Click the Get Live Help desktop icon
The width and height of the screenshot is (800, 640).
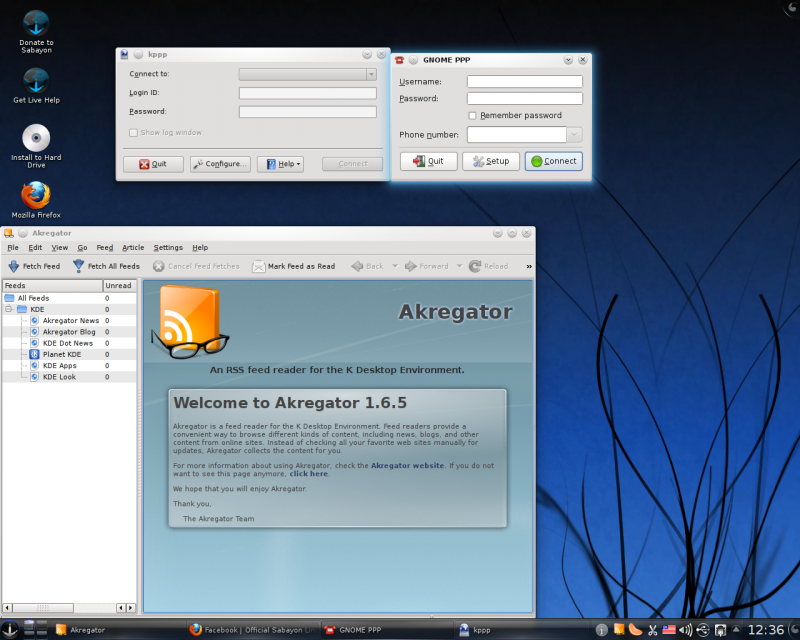pyautogui.click(x=36, y=81)
